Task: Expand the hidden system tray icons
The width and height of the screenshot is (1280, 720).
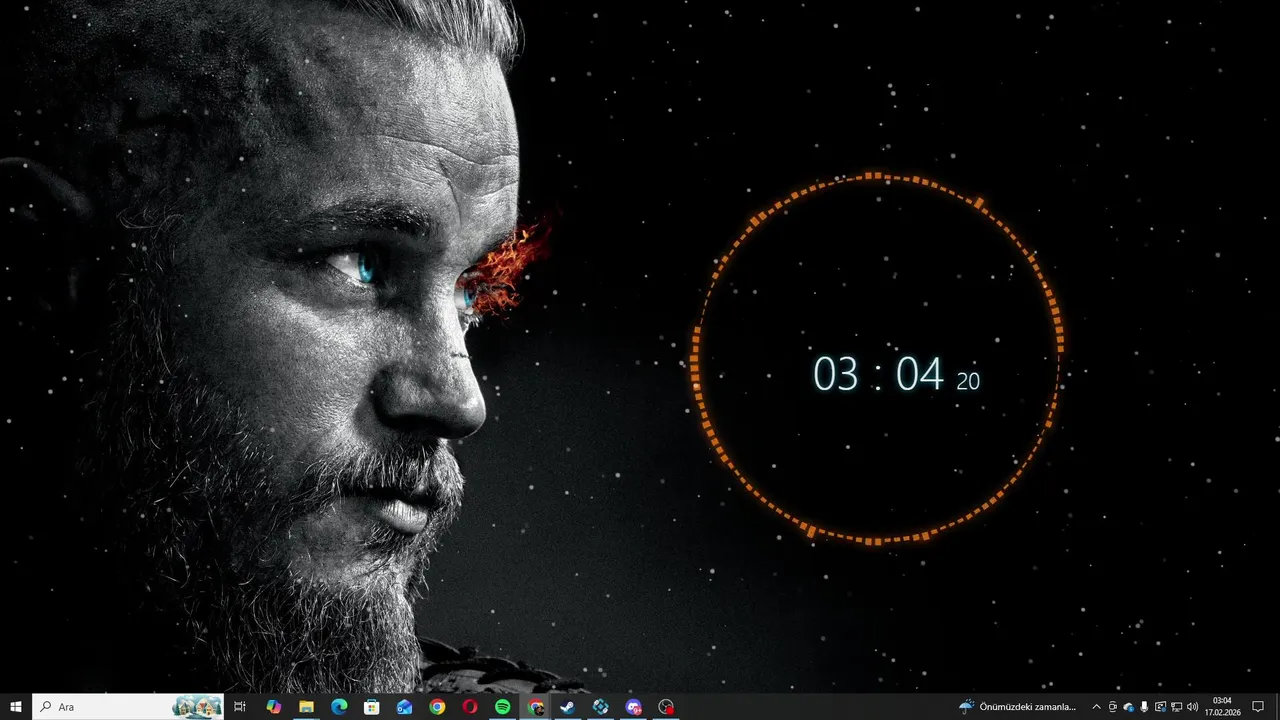Action: (1097, 707)
